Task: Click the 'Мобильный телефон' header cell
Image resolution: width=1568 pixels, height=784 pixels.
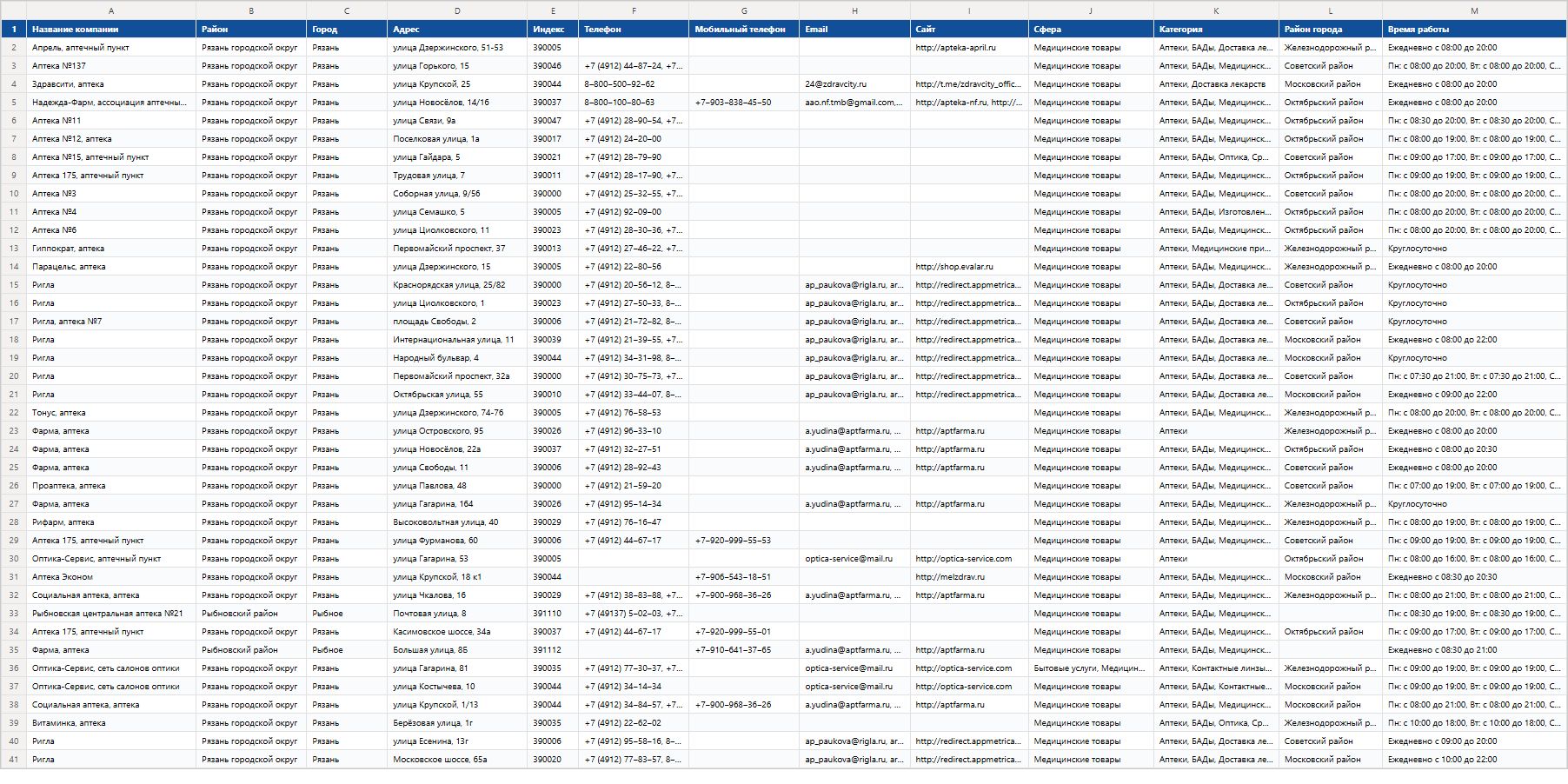Action: point(744,29)
